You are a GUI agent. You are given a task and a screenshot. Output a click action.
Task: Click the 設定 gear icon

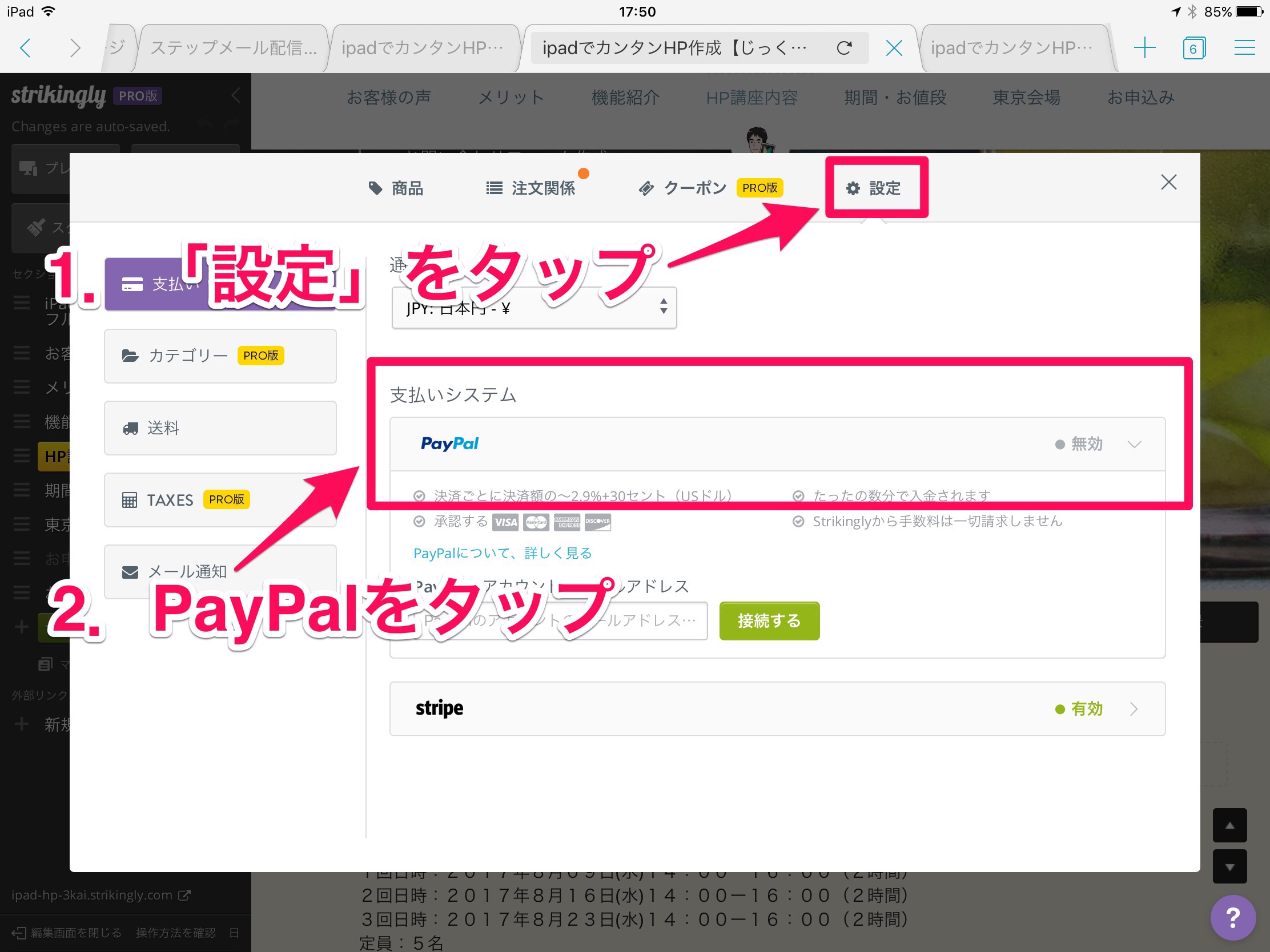pyautogui.click(x=853, y=188)
